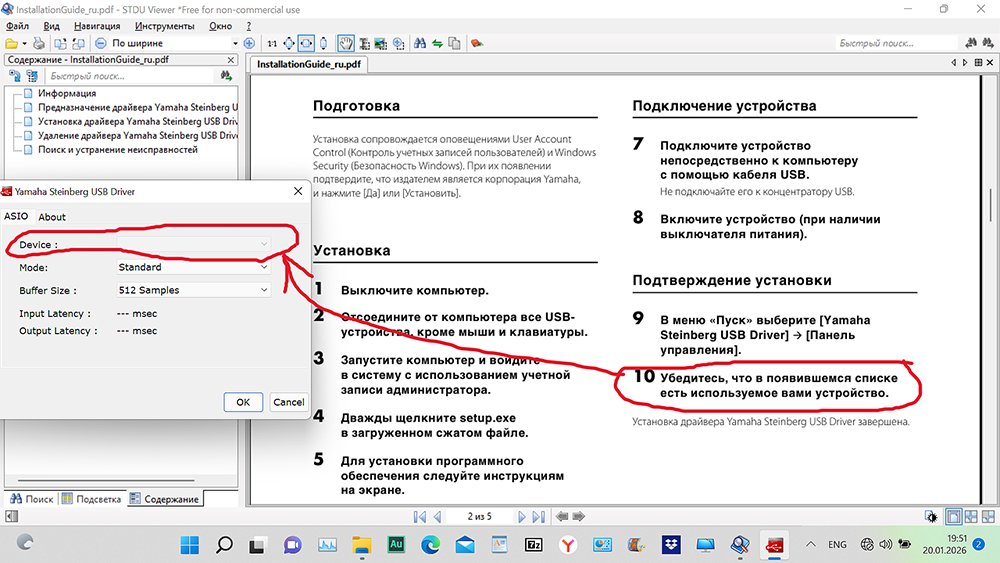
Task: Select the InstallationGuide_ru.pdf document tab
Action: [x=309, y=64]
